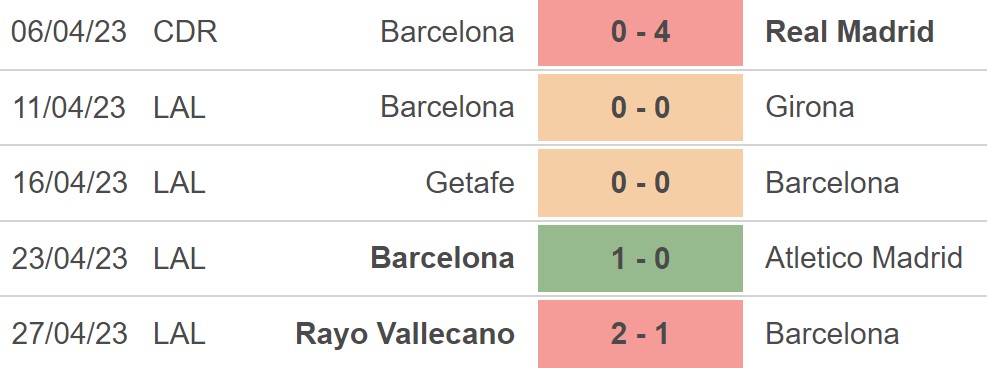Click the CDR competition label
This screenshot has width=987, height=368.
point(186,31)
